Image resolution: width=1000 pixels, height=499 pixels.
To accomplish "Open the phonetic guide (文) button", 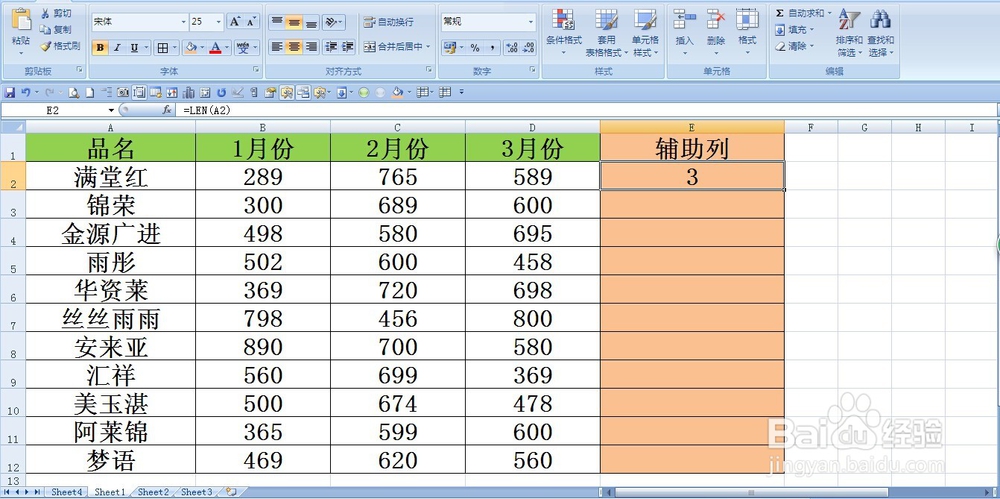I will click(242, 47).
